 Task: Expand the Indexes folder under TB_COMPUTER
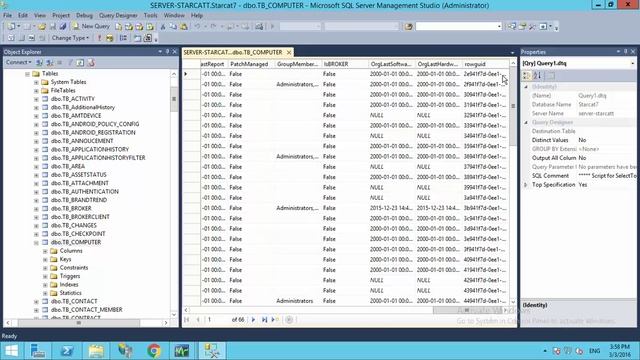click(45, 284)
